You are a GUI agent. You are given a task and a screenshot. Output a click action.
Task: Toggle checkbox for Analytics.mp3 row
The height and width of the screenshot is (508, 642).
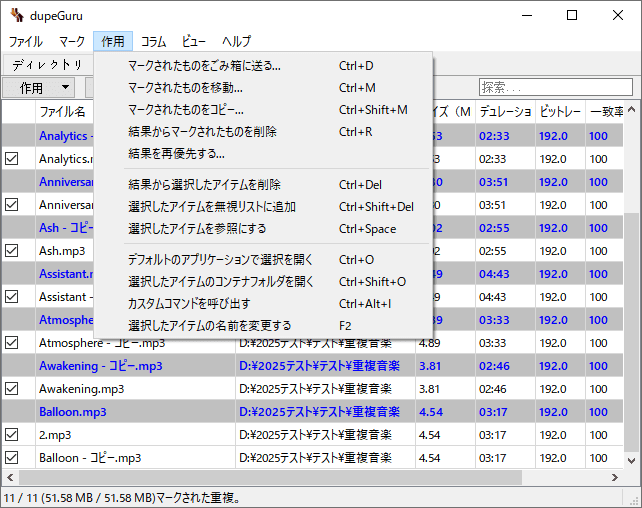tap(12, 158)
